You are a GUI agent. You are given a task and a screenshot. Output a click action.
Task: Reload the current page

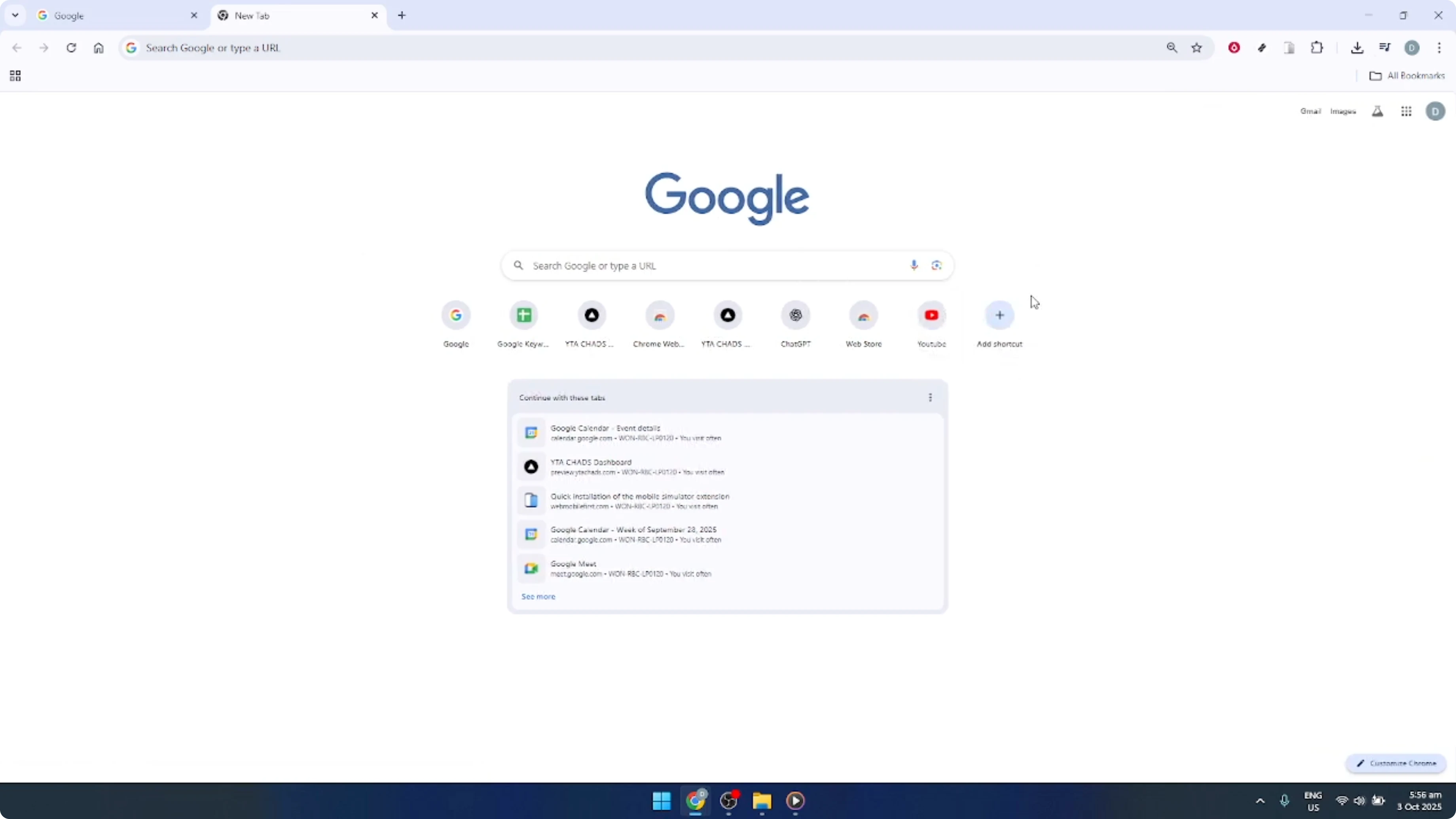[71, 47]
